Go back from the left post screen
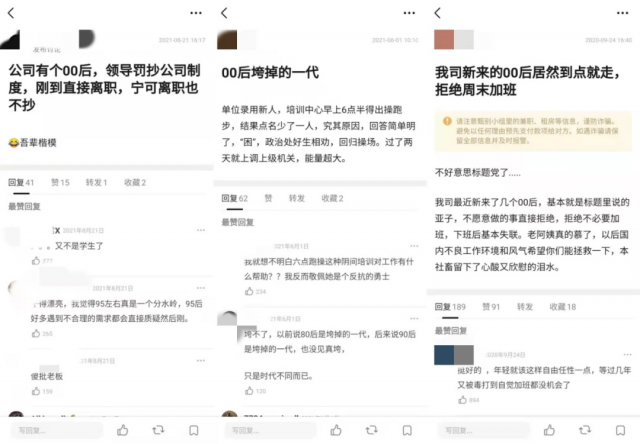 pos(11,13)
